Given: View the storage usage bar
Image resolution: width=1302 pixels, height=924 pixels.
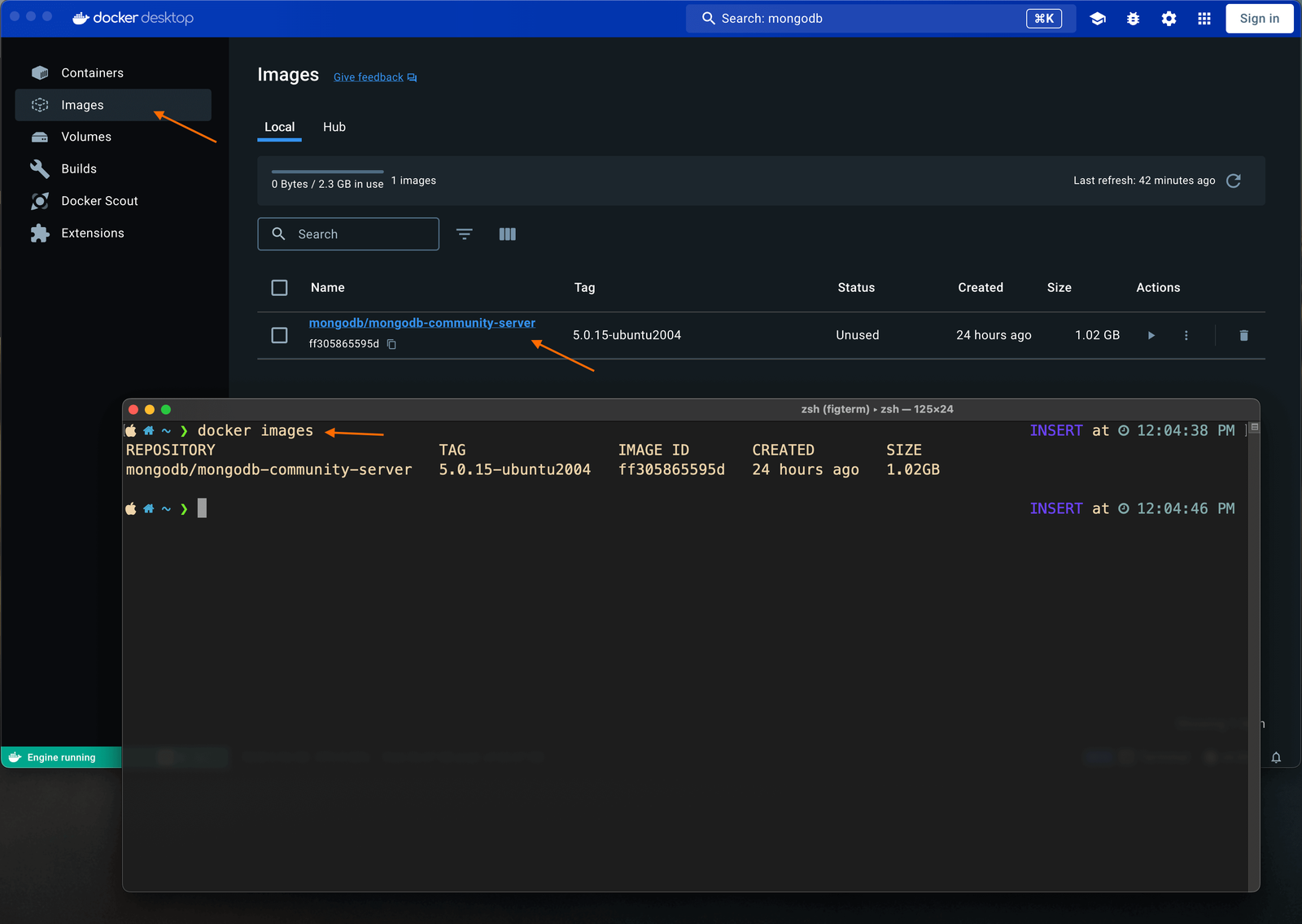Looking at the screenshot, I should point(327,173).
